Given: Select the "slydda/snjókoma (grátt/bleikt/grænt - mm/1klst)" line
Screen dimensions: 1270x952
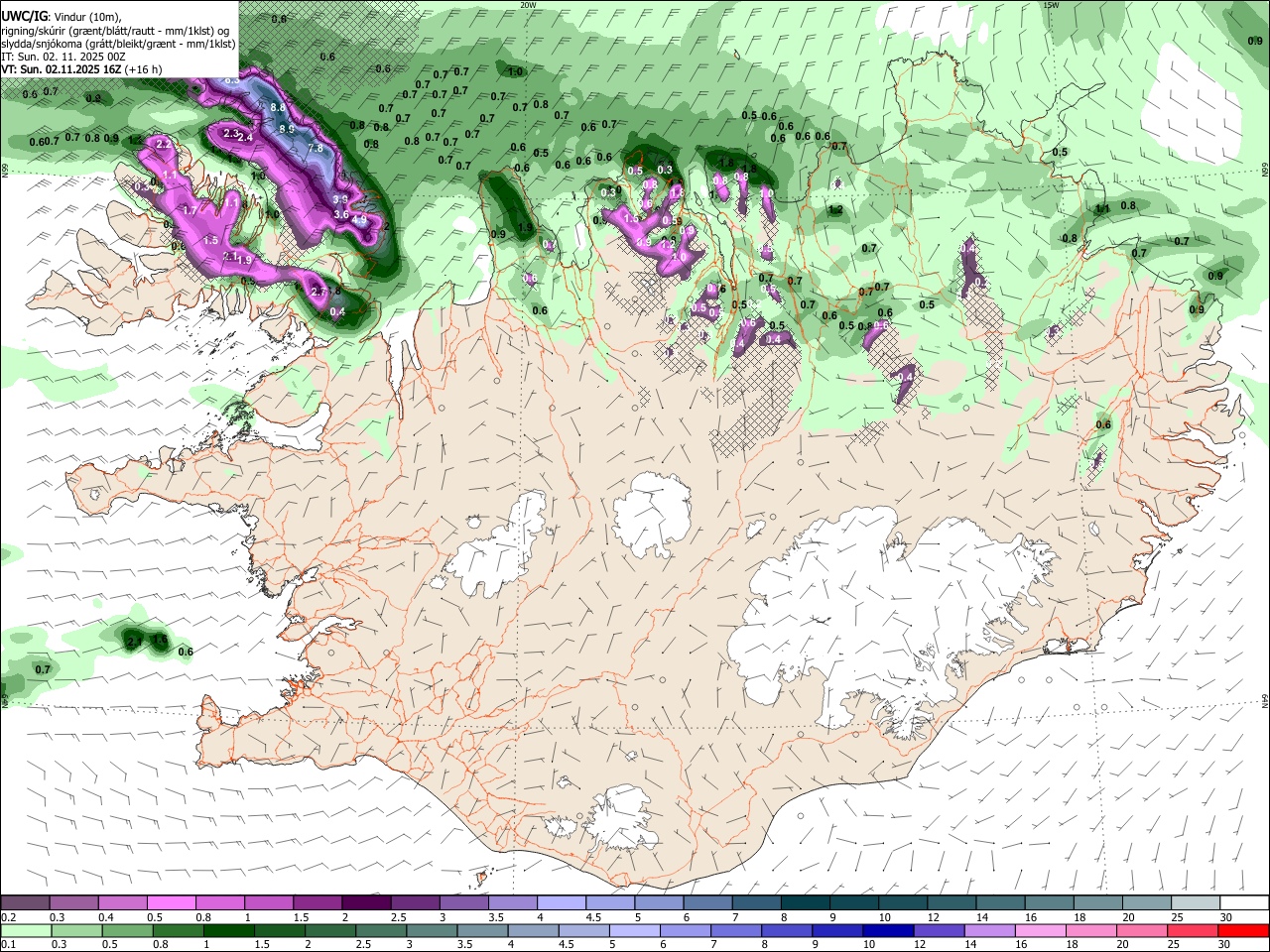Looking at the screenshot, I should (118, 44).
